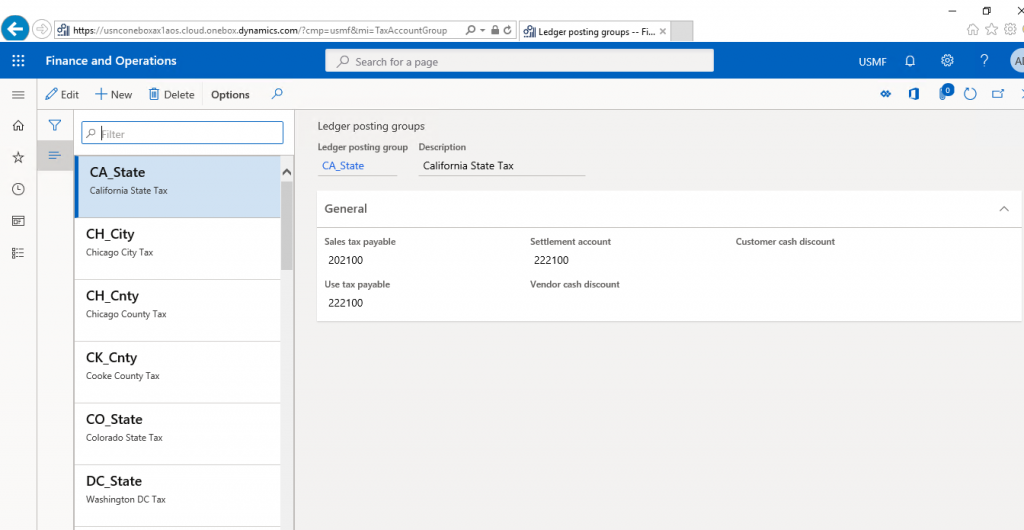Viewport: 1024px width, 530px height.
Task: Click the USMF company selector
Action: [x=872, y=61]
